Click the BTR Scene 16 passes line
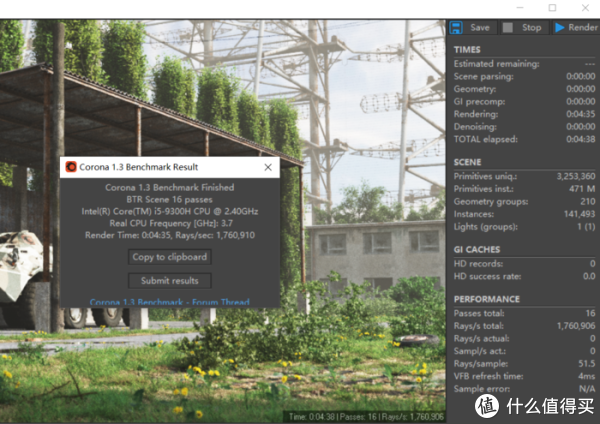The width and height of the screenshot is (600, 424). [170, 199]
